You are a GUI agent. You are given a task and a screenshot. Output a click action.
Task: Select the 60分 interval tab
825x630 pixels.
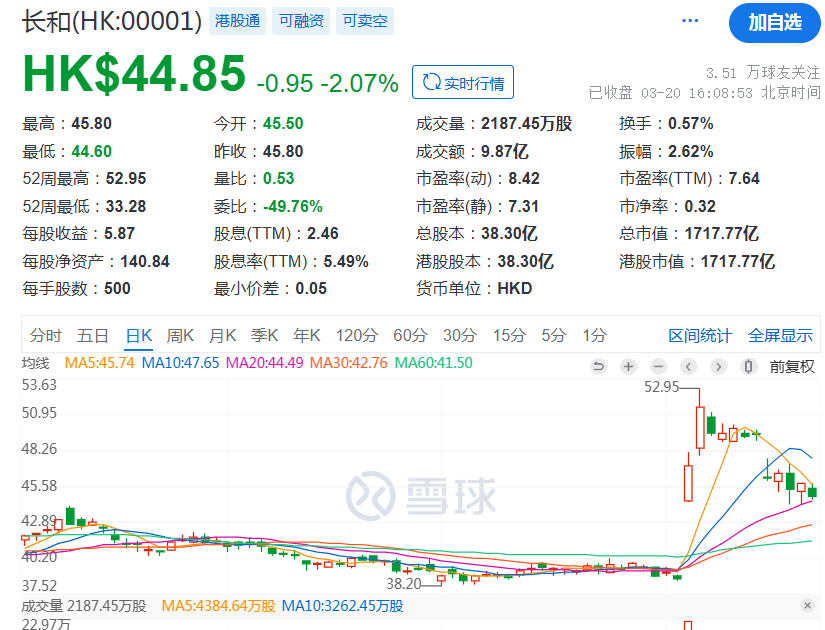[408, 336]
